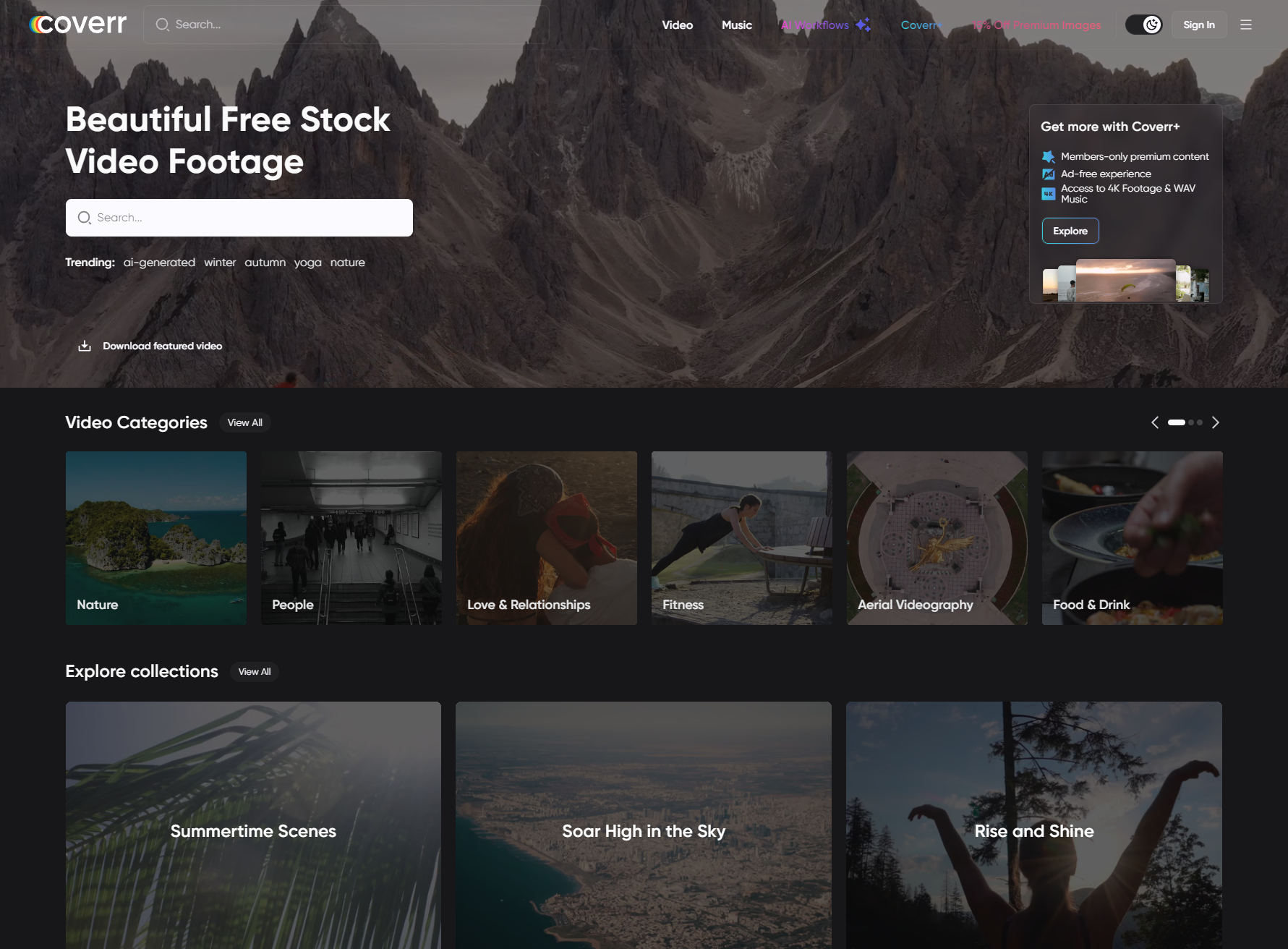Select the active carousel pagination indicator
Screen dimensions: 1288x949
(1176, 422)
